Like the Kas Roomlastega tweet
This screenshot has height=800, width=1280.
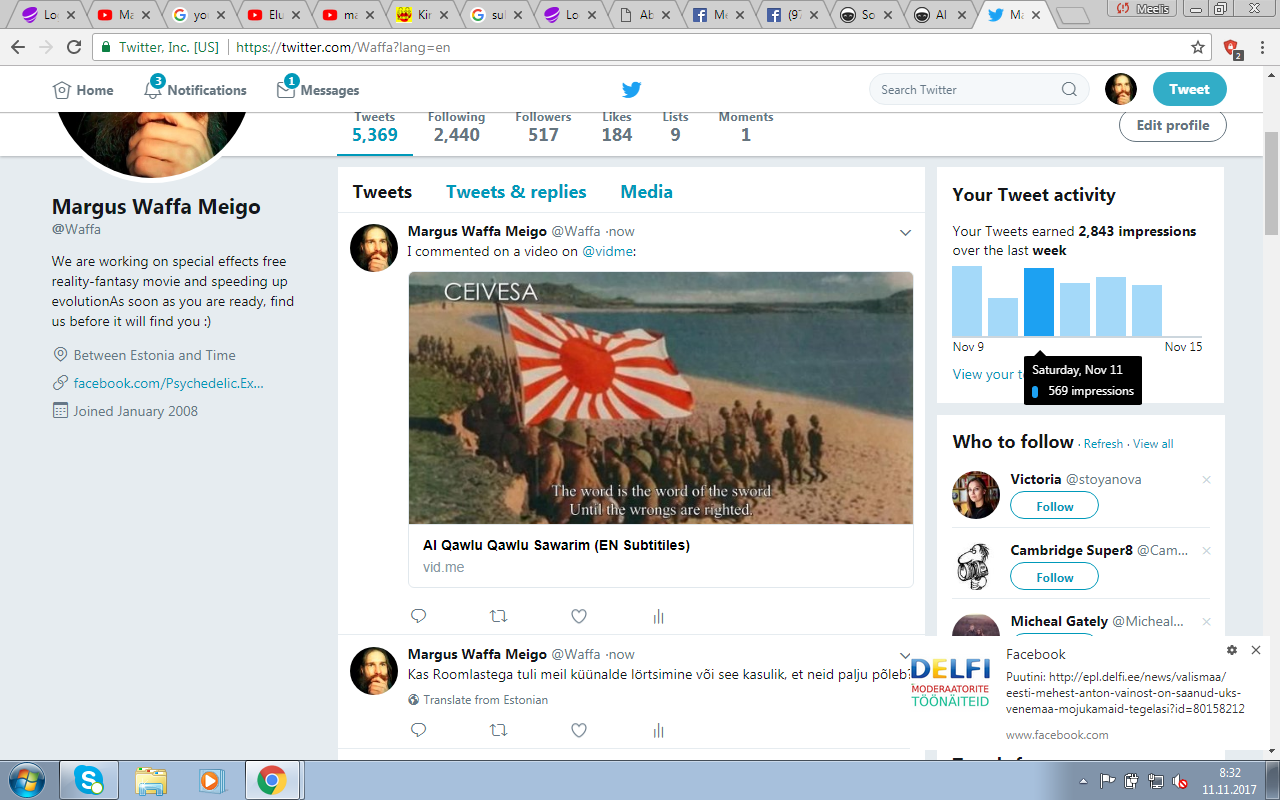pyautogui.click(x=579, y=730)
